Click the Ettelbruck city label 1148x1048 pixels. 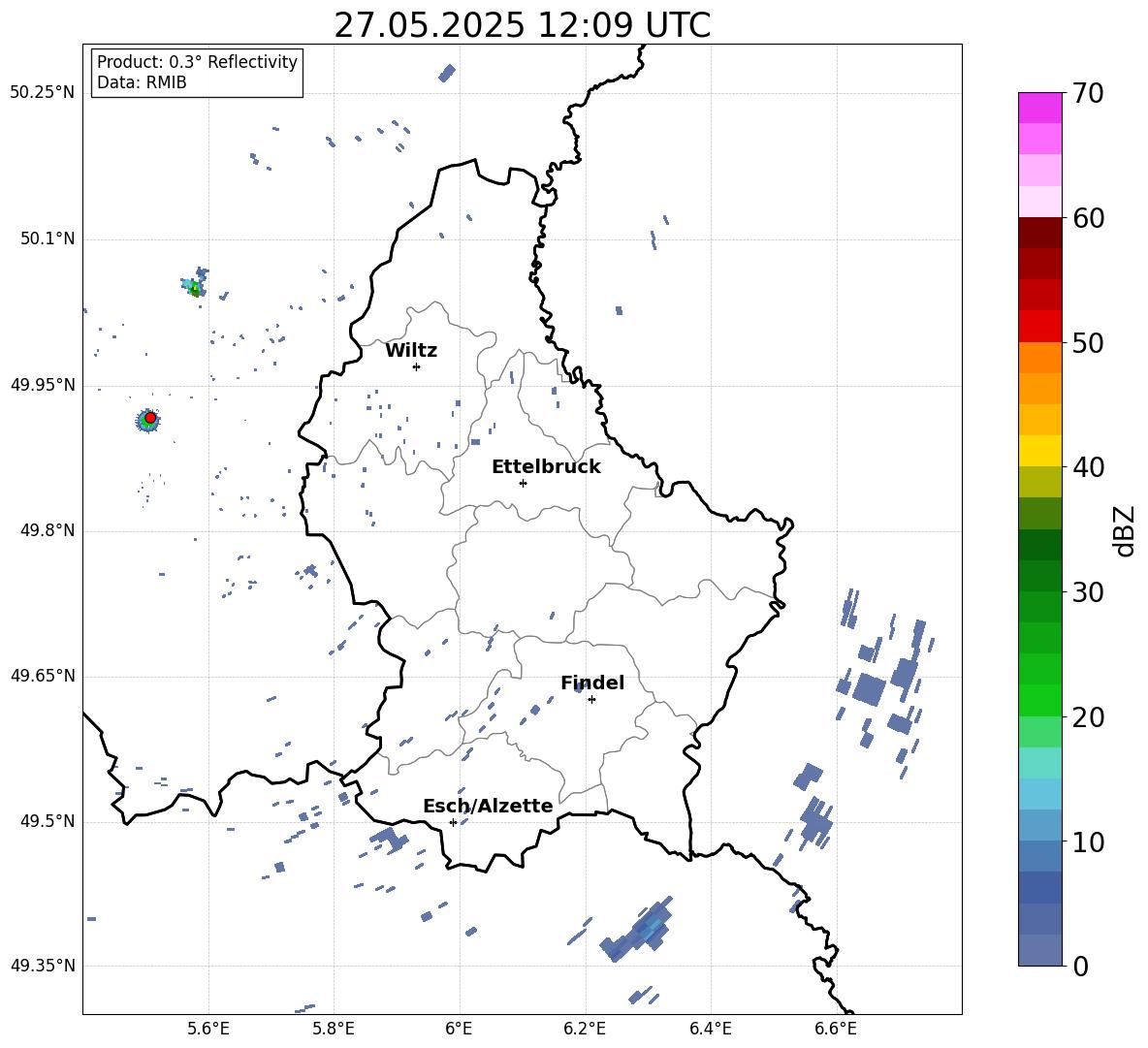click(x=546, y=467)
